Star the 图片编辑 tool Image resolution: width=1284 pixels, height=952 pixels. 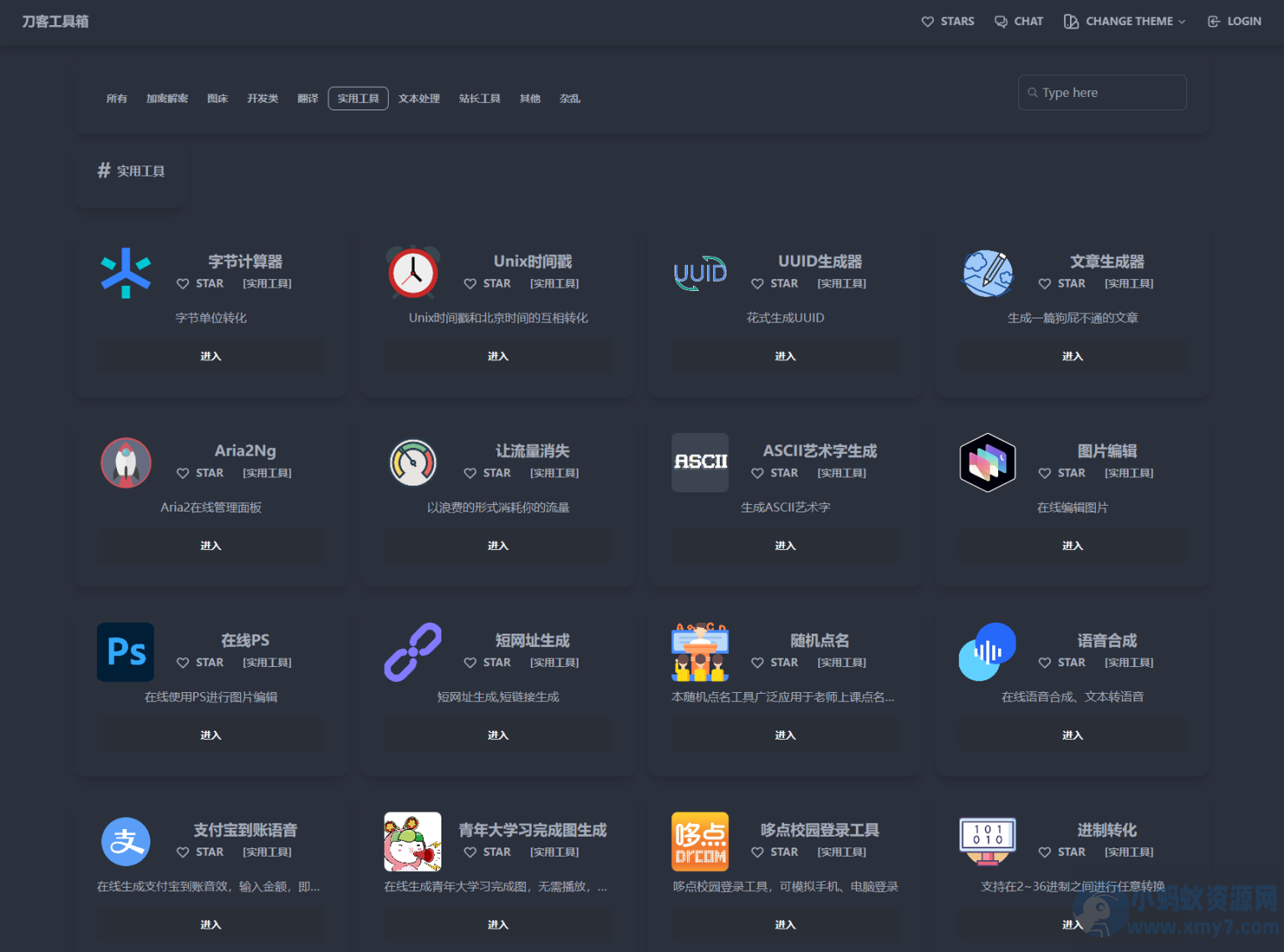[x=1062, y=473]
